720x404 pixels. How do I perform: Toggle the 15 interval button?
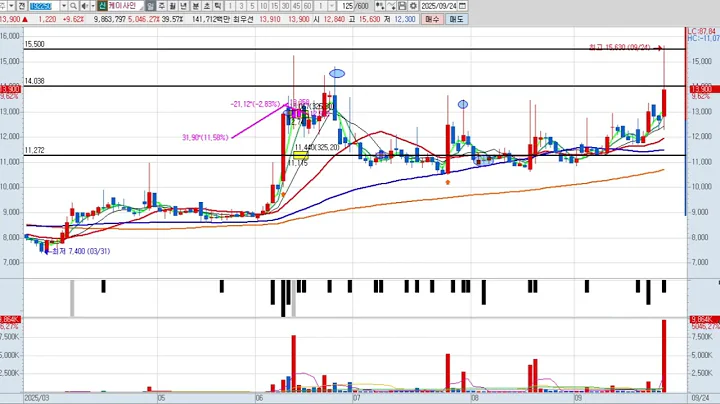point(274,6)
